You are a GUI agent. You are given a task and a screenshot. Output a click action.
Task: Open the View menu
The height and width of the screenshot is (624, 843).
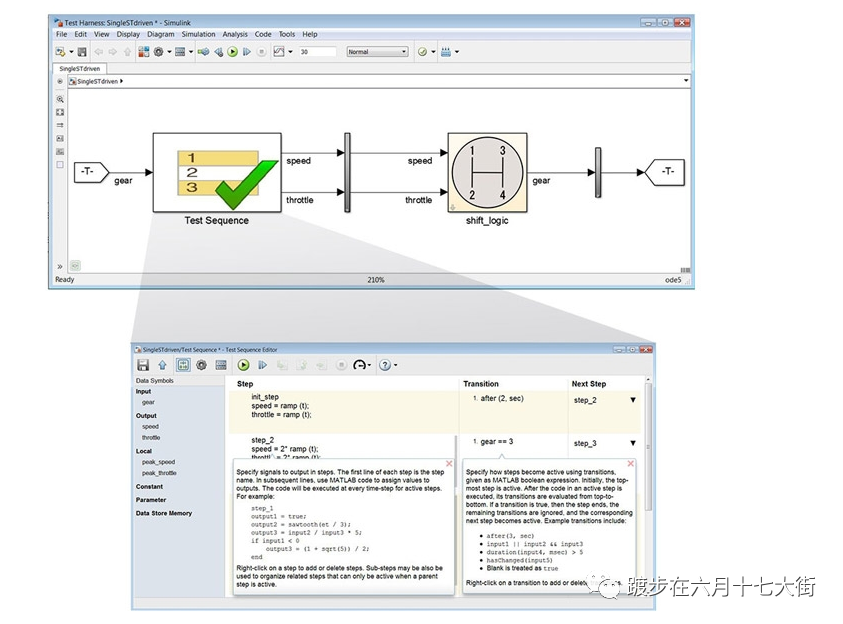[102, 34]
